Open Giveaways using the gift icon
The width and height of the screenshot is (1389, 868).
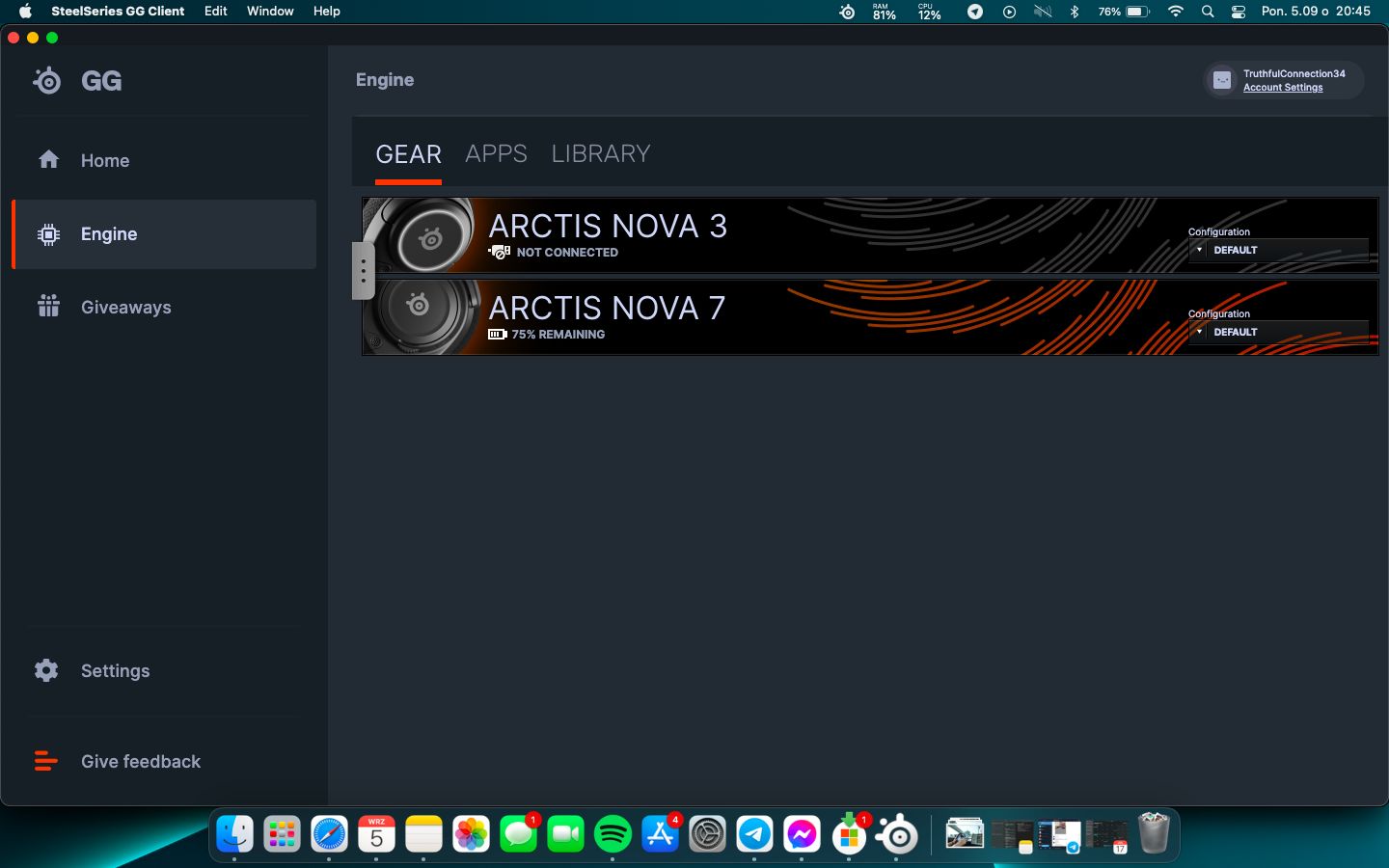tap(48, 306)
